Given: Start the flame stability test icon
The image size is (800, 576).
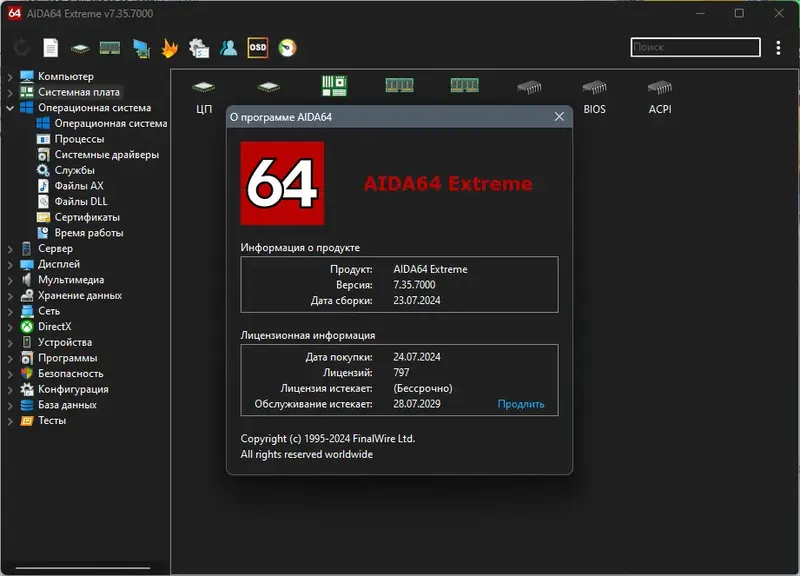Looking at the screenshot, I should click(170, 48).
